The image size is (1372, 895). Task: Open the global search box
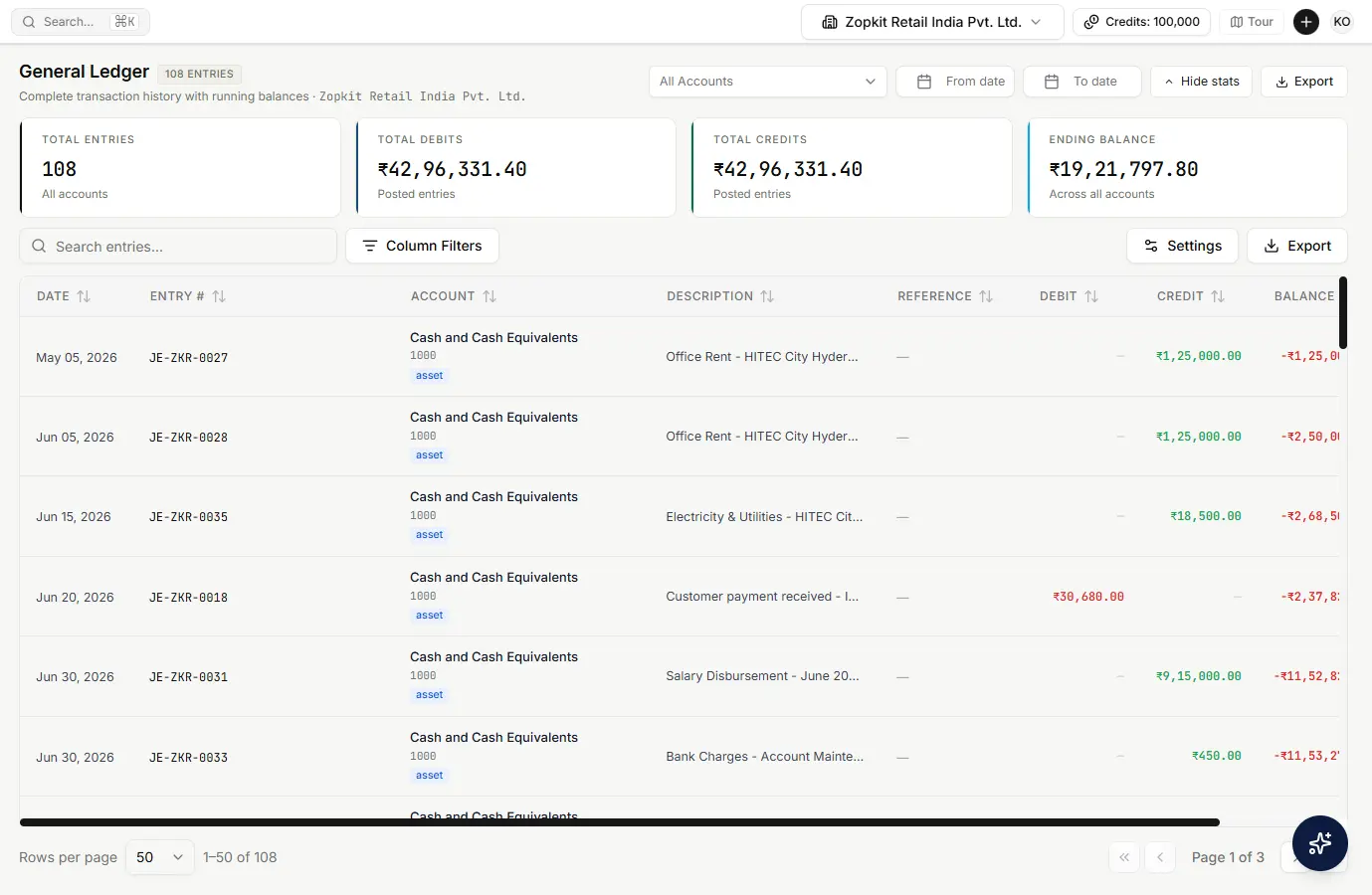[x=81, y=22]
